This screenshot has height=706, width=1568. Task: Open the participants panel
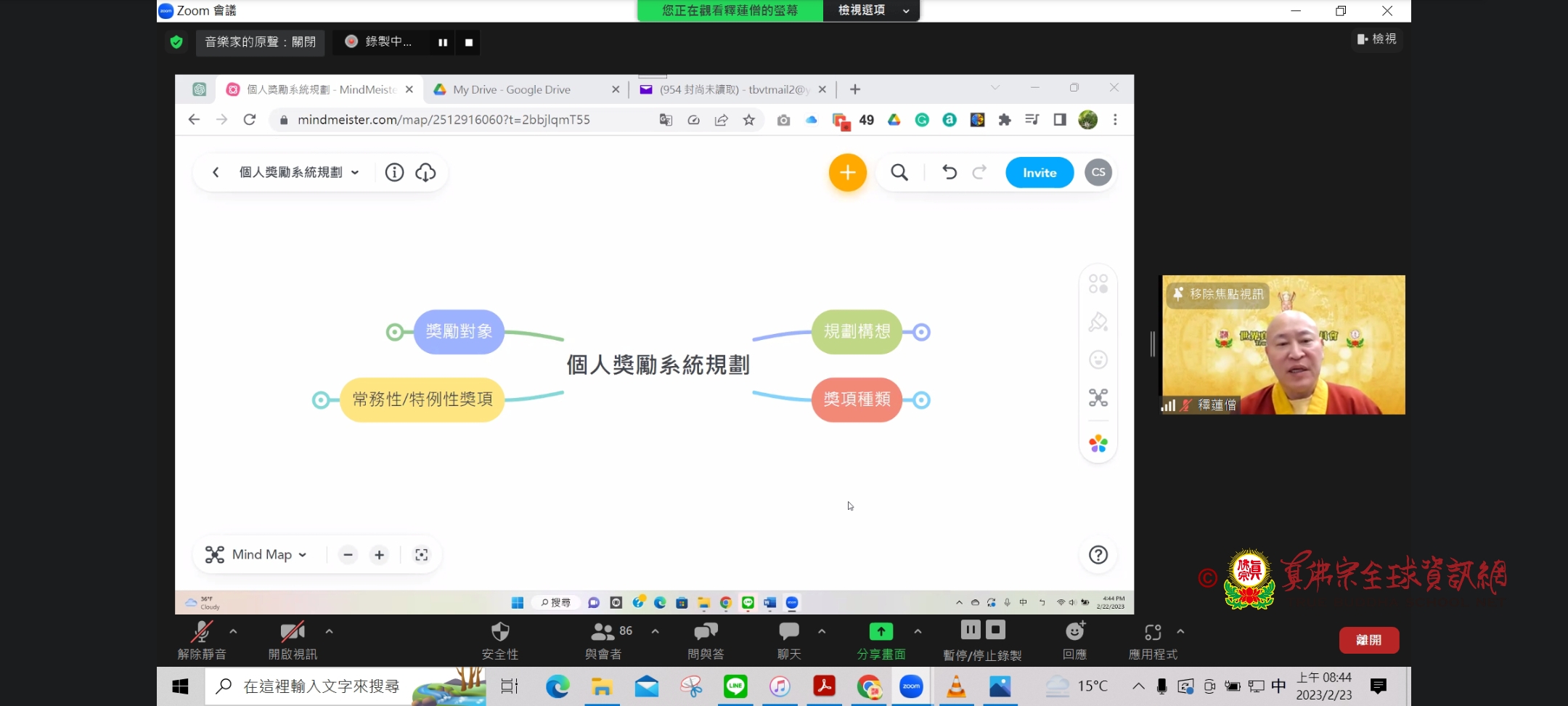coord(603,632)
